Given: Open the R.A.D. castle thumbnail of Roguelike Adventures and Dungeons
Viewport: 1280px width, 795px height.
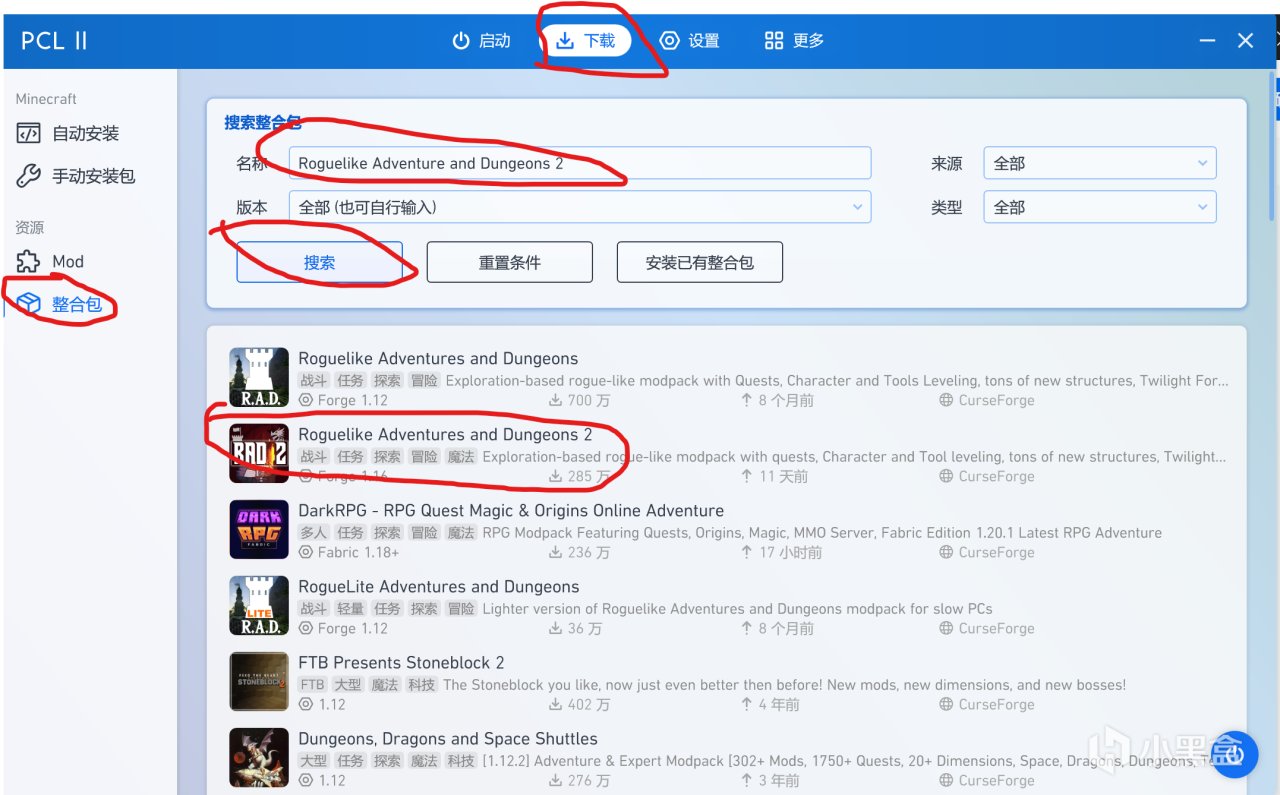Looking at the screenshot, I should (x=259, y=378).
